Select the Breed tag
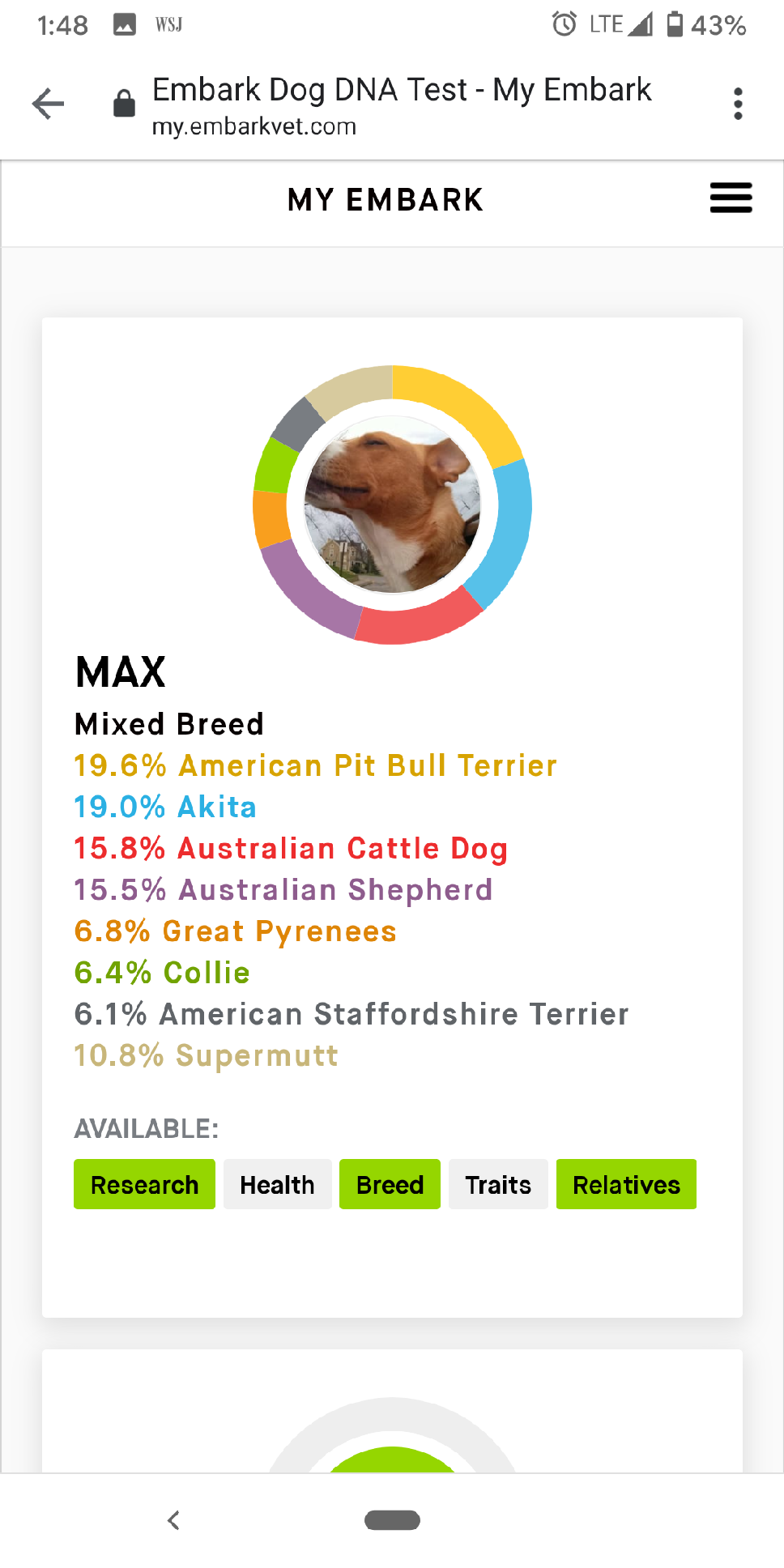The image size is (784, 1568). [x=390, y=1184]
